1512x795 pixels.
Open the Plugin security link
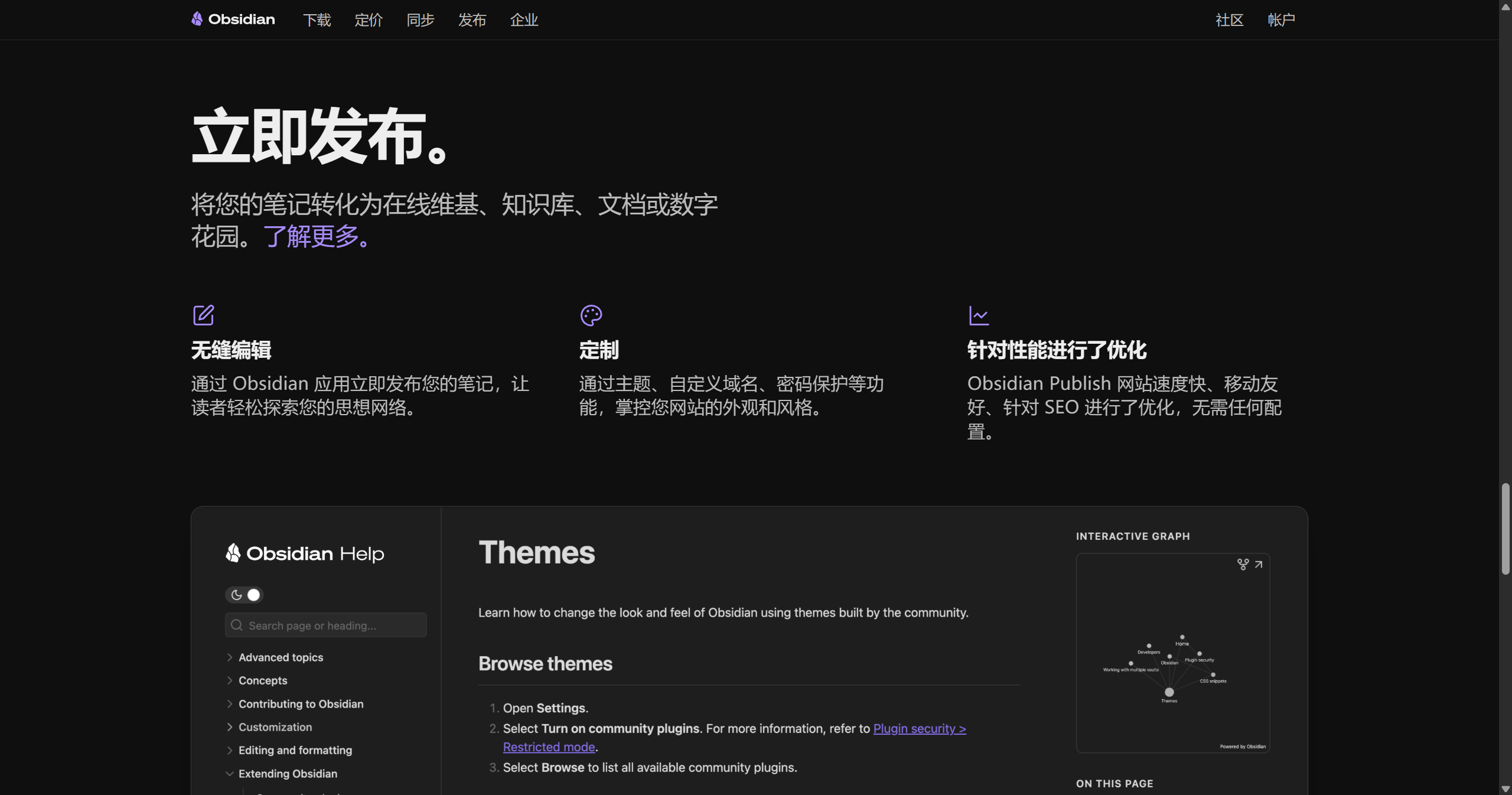pos(920,728)
